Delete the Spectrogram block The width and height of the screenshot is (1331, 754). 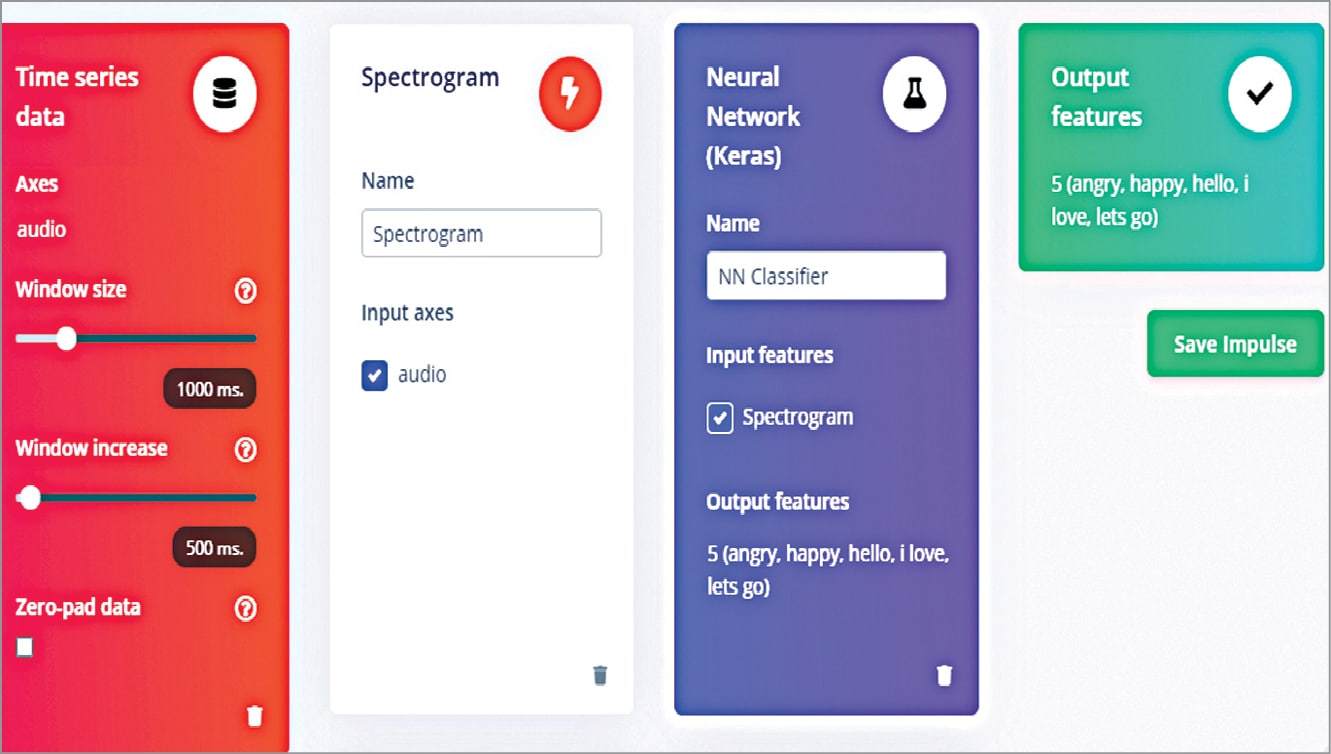pos(600,675)
